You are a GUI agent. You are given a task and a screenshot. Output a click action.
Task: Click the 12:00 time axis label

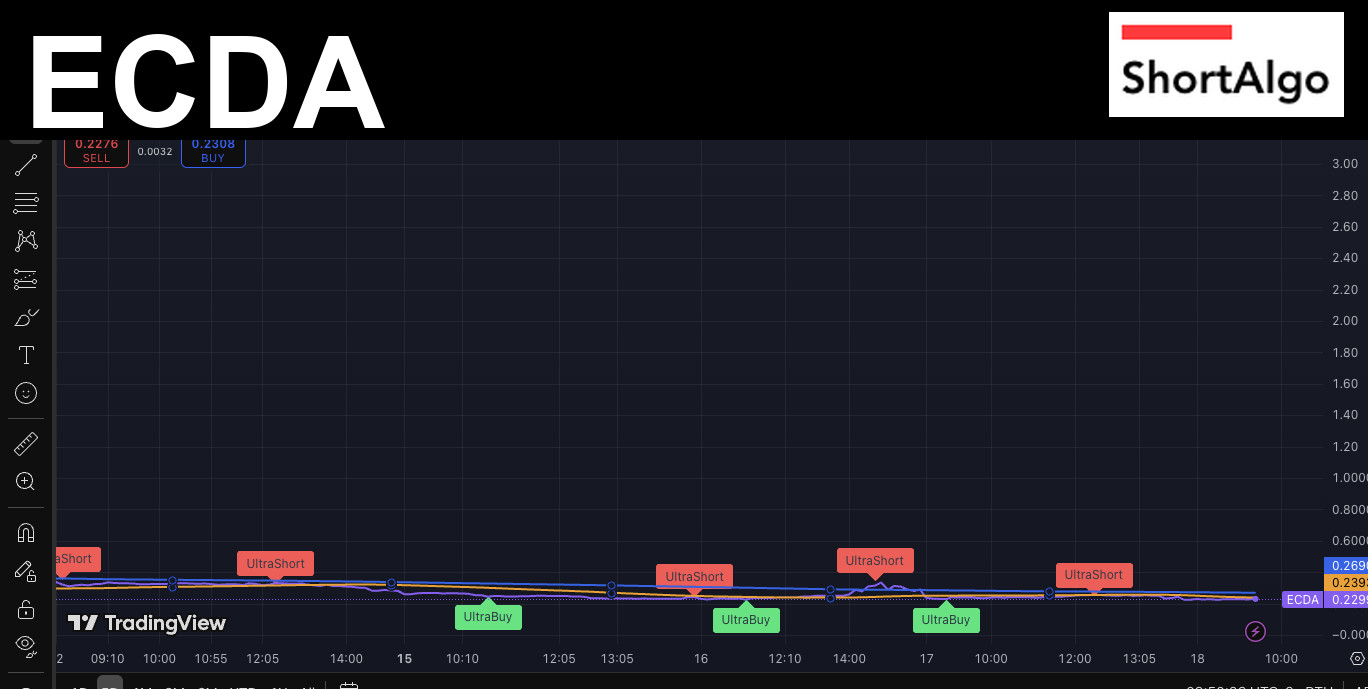[1075, 659]
